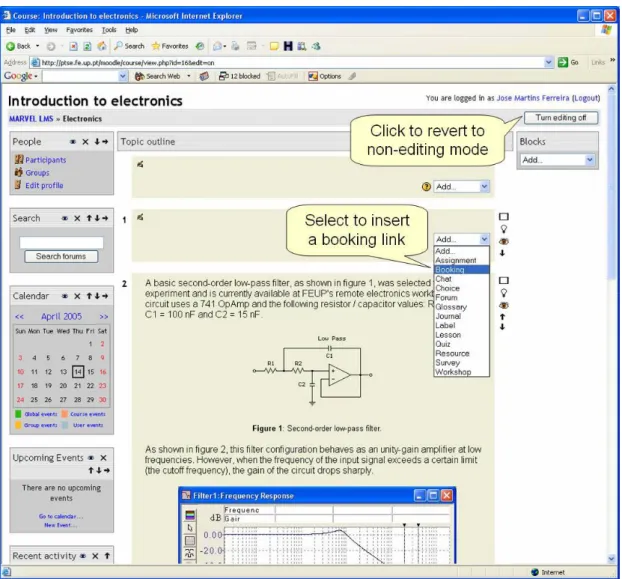Delete the Upcoming Events block
Screen dimensions: 622x579
click(x=103, y=458)
